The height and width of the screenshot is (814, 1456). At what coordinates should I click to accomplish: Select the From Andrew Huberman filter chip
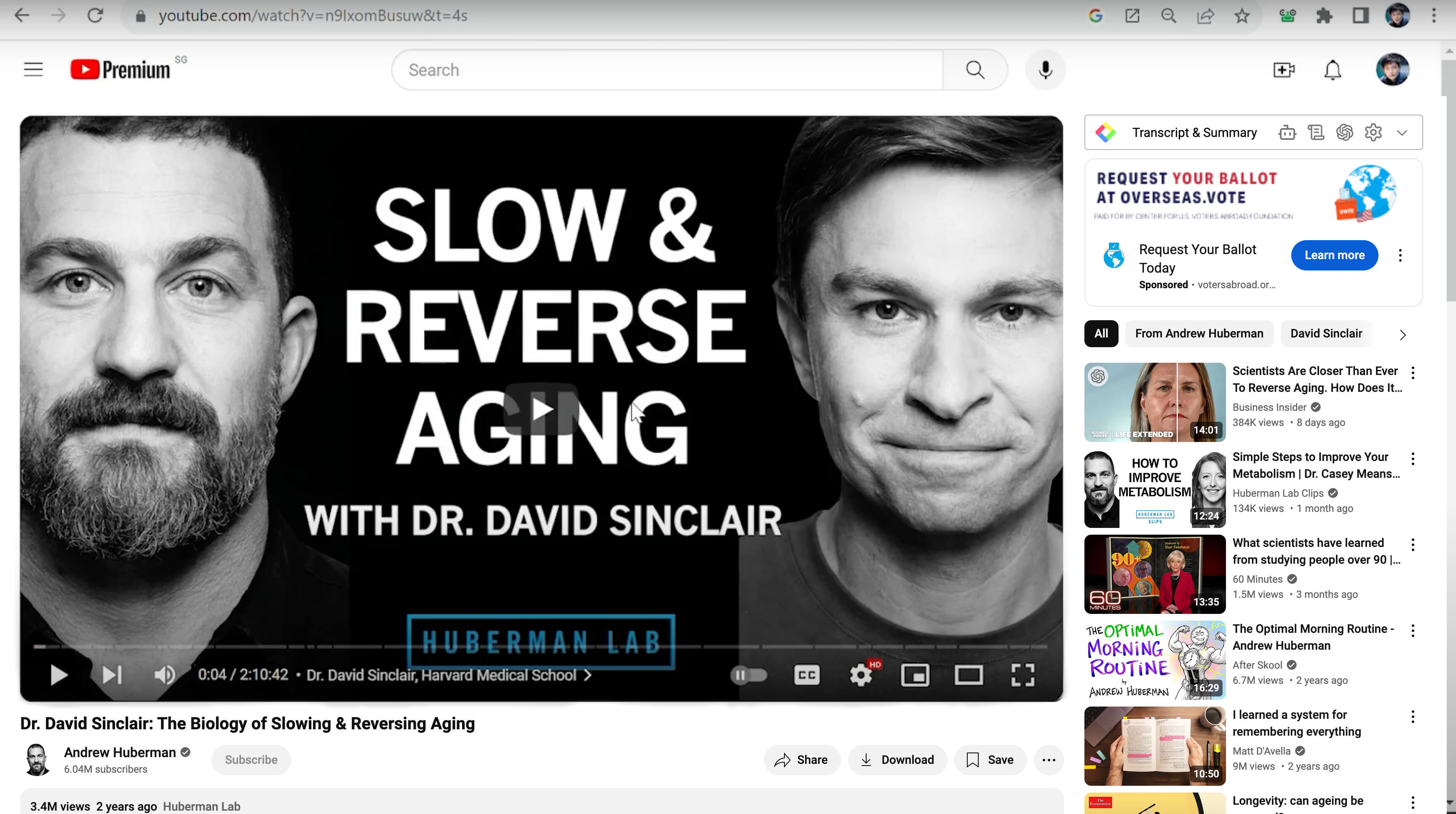pos(1199,334)
